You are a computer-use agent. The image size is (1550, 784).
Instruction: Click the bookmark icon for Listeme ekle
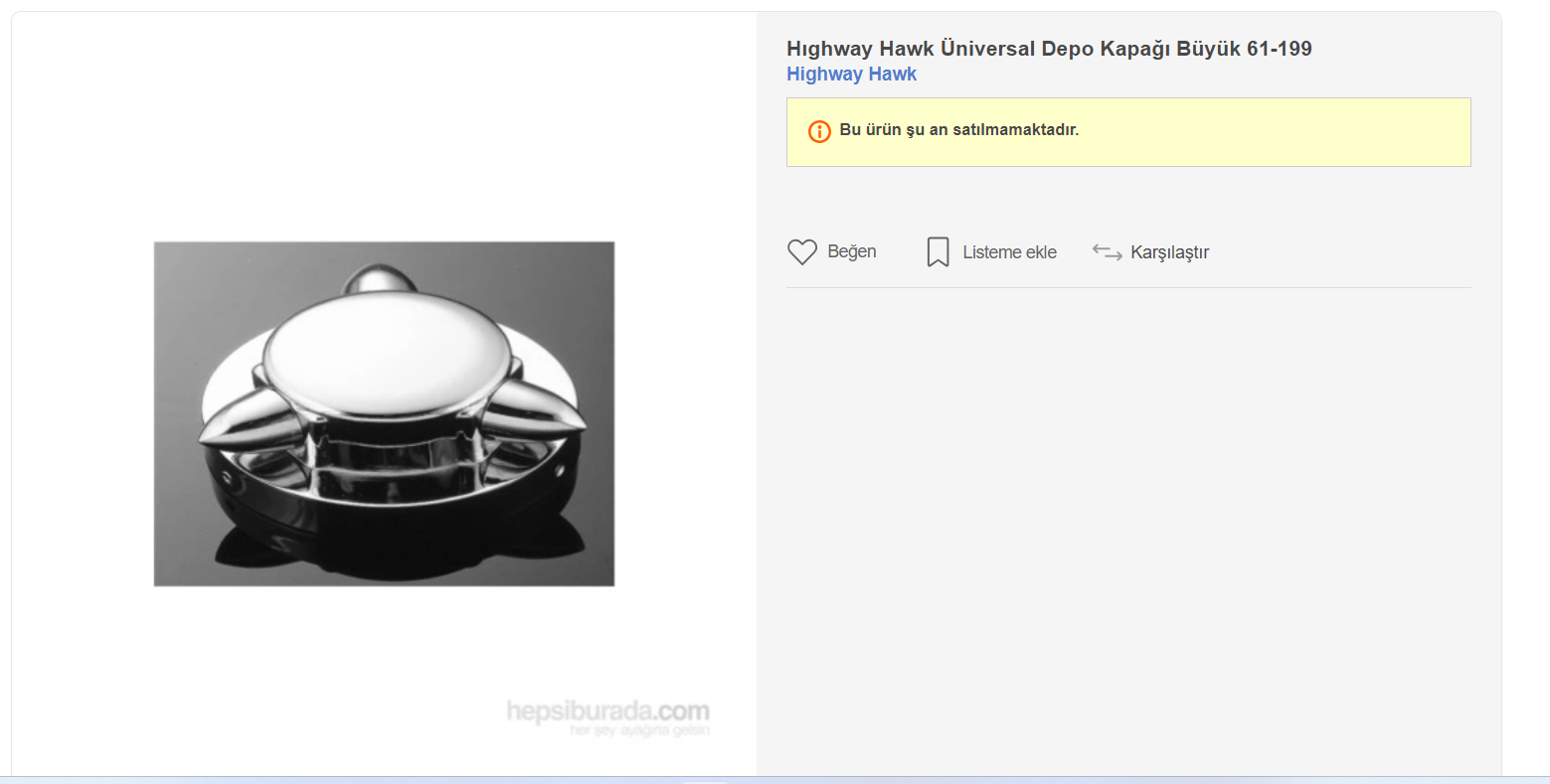[x=938, y=252]
